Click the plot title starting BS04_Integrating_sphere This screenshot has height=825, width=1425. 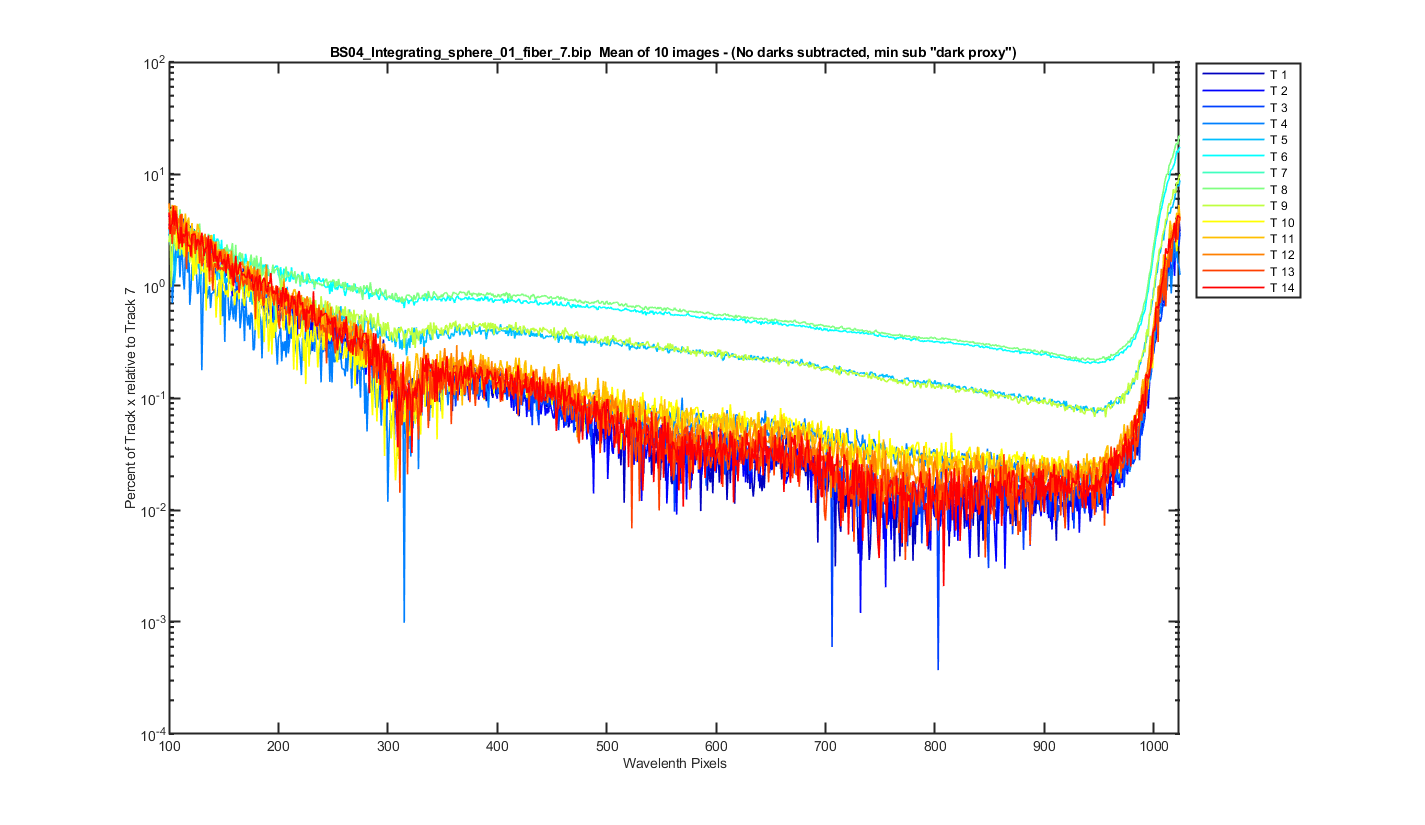[x=673, y=52]
